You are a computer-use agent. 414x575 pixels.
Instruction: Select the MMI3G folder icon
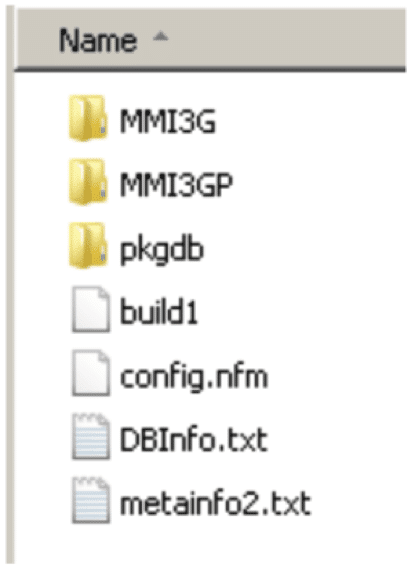coord(88,118)
